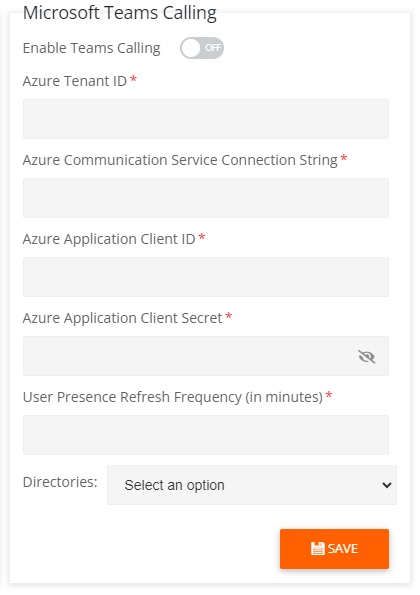Click the 'Directories:' label
This screenshot has width=420, height=595.
[60, 482]
